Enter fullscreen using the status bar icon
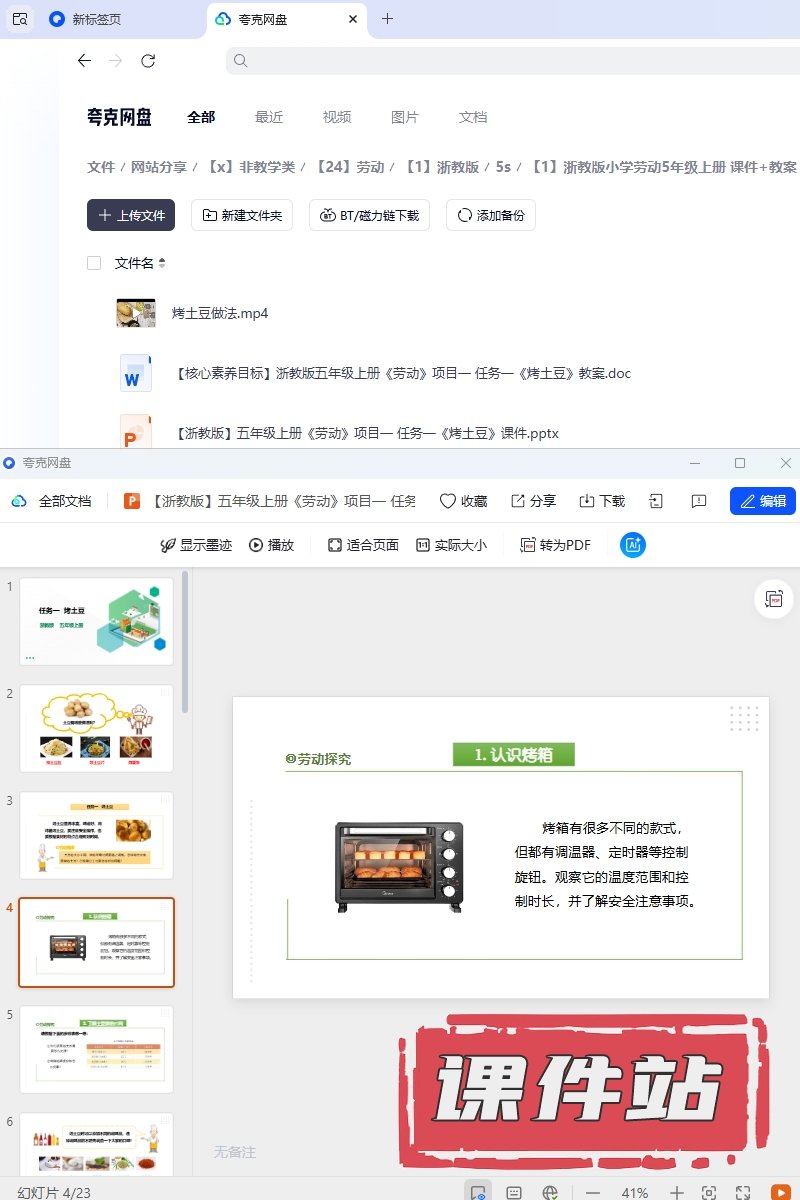Image resolution: width=800 pixels, height=1200 pixels. [x=743, y=1192]
